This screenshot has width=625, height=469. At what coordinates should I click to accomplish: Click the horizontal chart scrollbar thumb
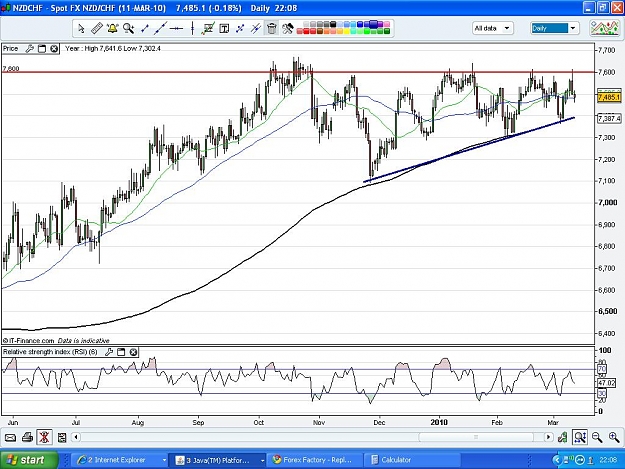(x=476, y=438)
